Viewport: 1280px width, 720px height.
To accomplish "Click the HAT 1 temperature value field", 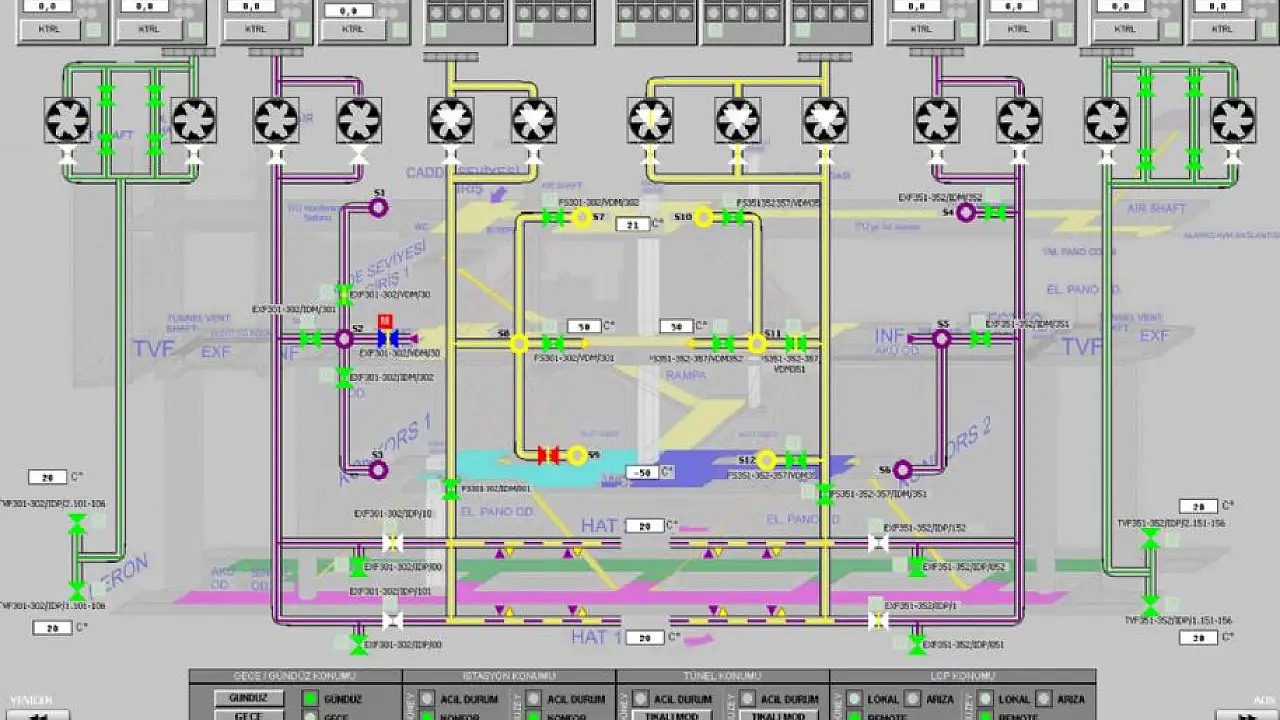I will pyautogui.click(x=645, y=637).
